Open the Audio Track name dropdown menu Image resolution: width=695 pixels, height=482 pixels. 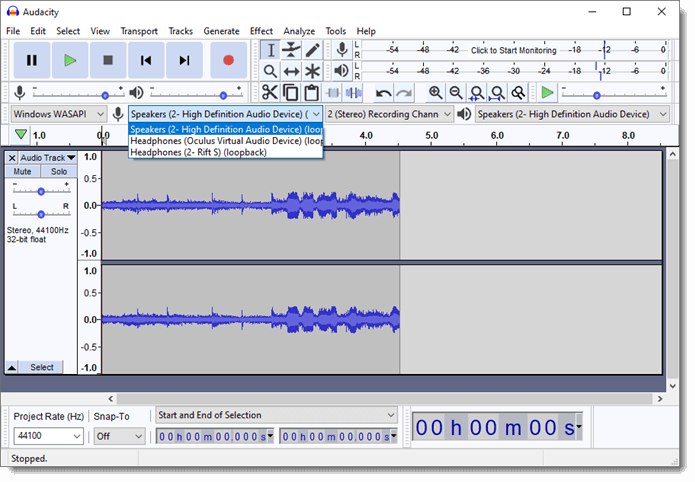click(47, 158)
